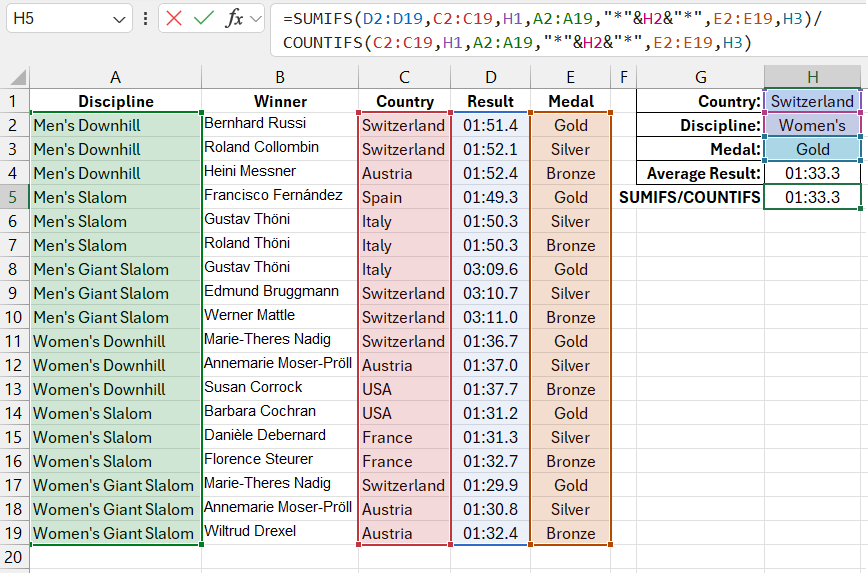The height and width of the screenshot is (573, 868).
Task: Open the Insert Function fx dialog
Action: 234,18
